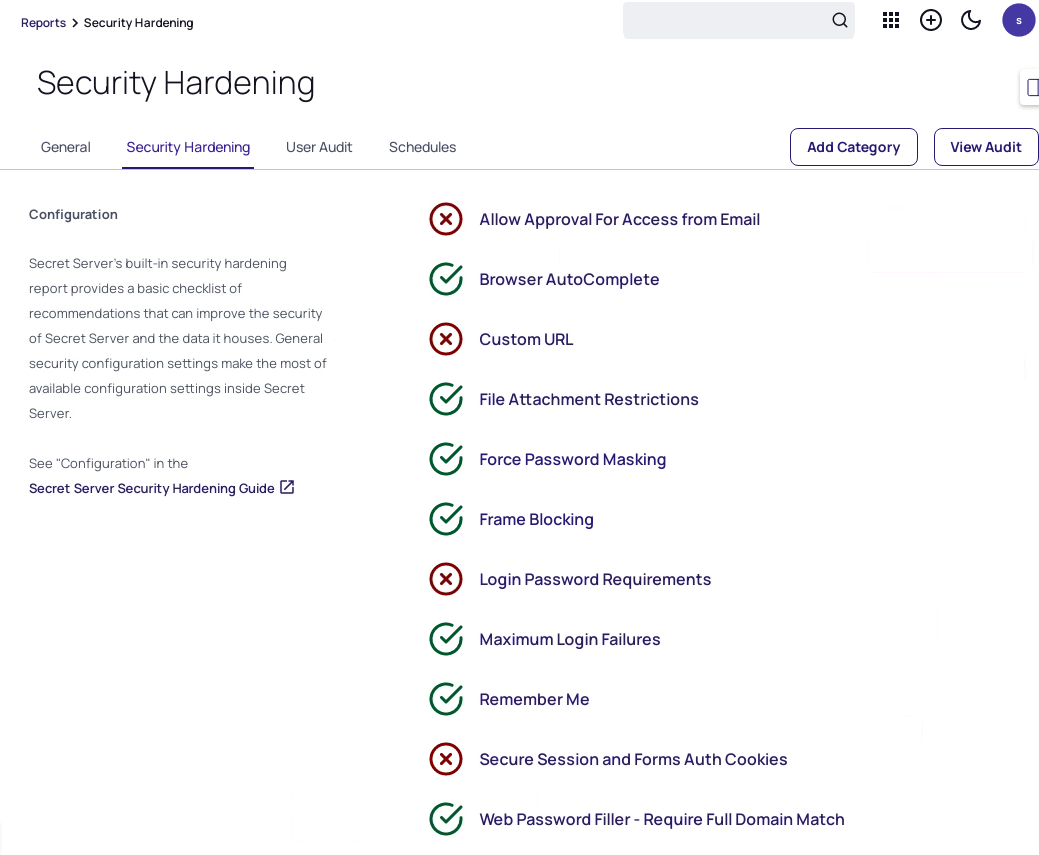
Task: Open Web Password Filler Require Full Domain Match
Action: tap(662, 819)
